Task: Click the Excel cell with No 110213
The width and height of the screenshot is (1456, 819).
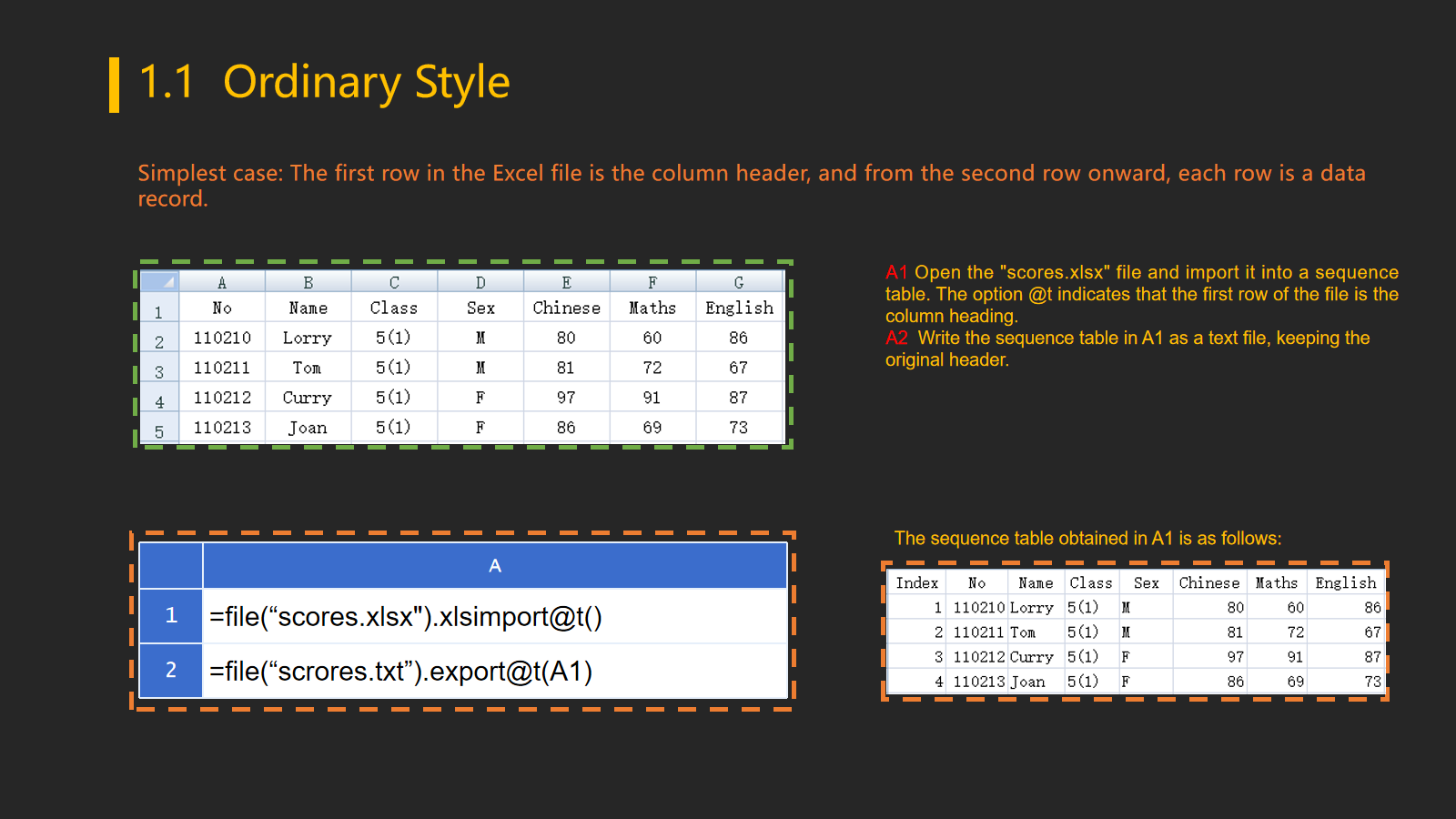Action: pos(222,427)
